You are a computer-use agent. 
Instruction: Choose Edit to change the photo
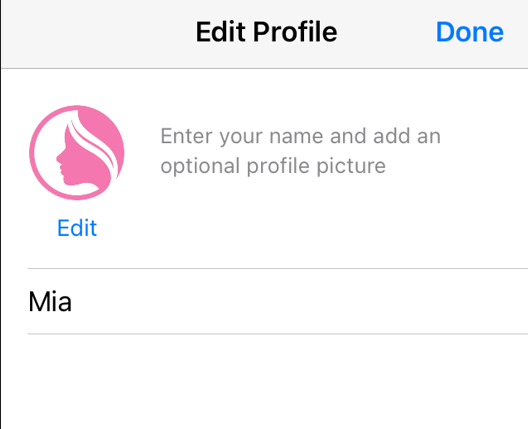(77, 228)
